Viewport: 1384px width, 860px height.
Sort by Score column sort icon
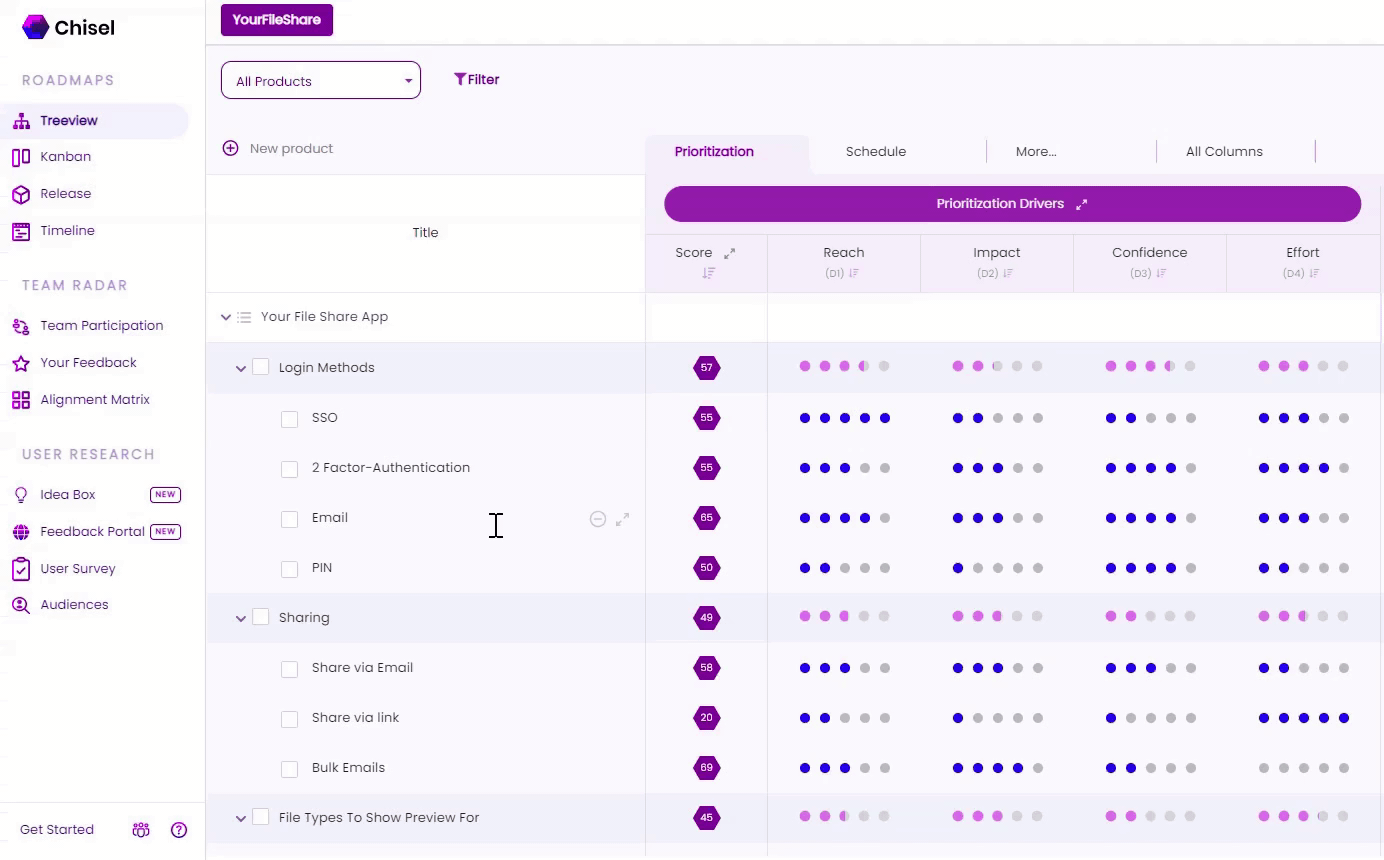pos(708,273)
